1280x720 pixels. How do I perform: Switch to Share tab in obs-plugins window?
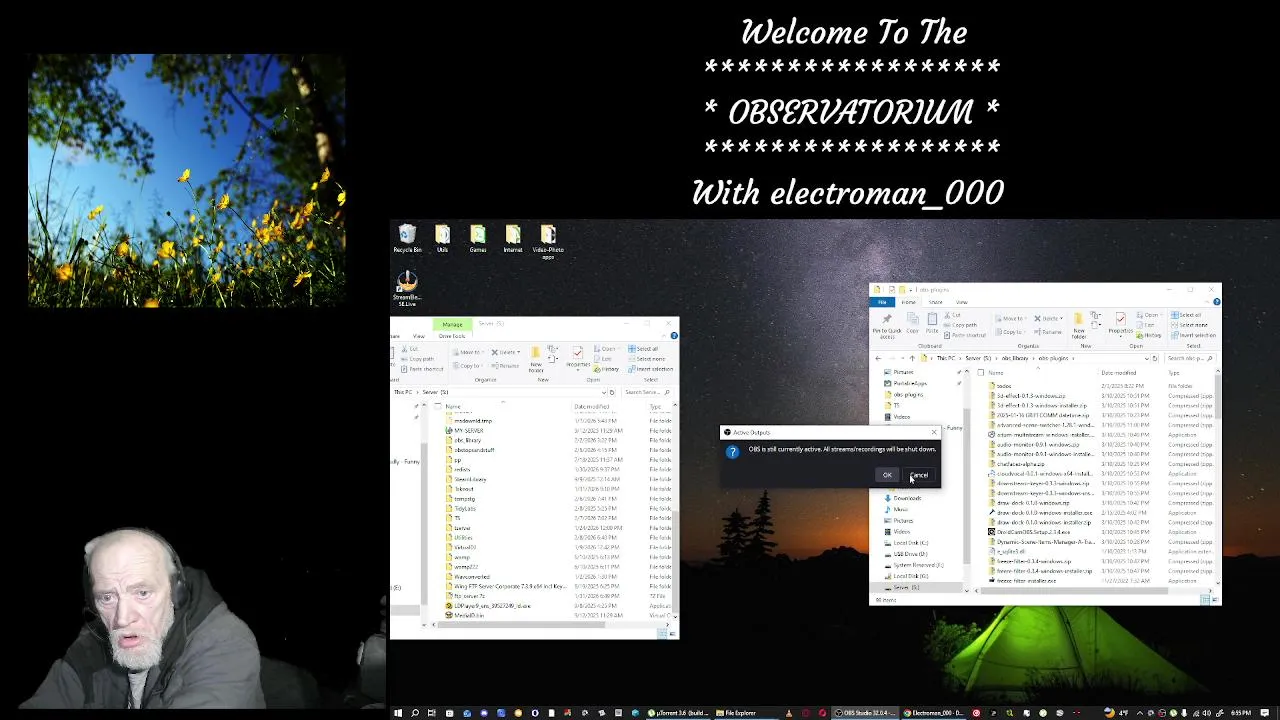point(935,302)
